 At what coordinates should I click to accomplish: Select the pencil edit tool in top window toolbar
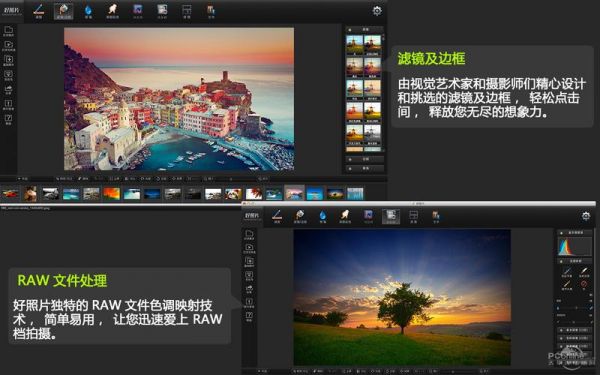coord(39,11)
